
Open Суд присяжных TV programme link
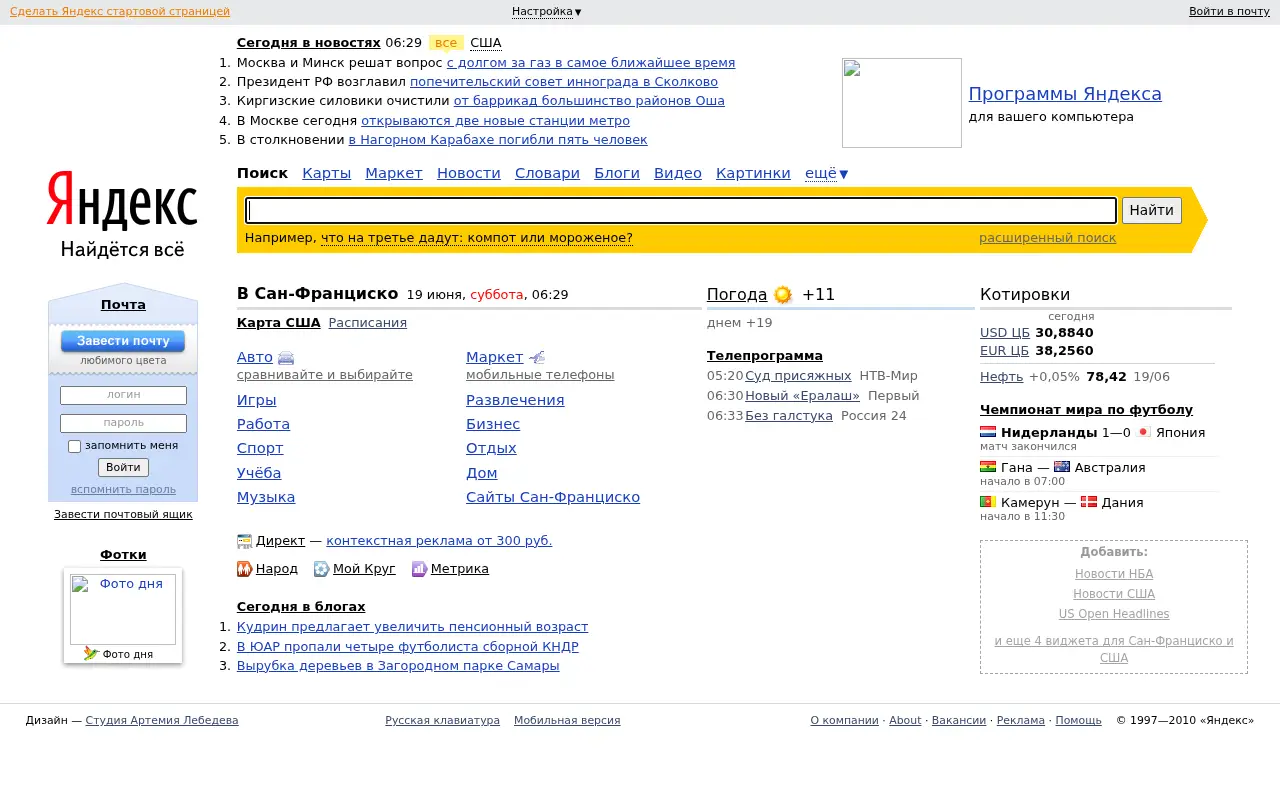pyautogui.click(x=798, y=376)
